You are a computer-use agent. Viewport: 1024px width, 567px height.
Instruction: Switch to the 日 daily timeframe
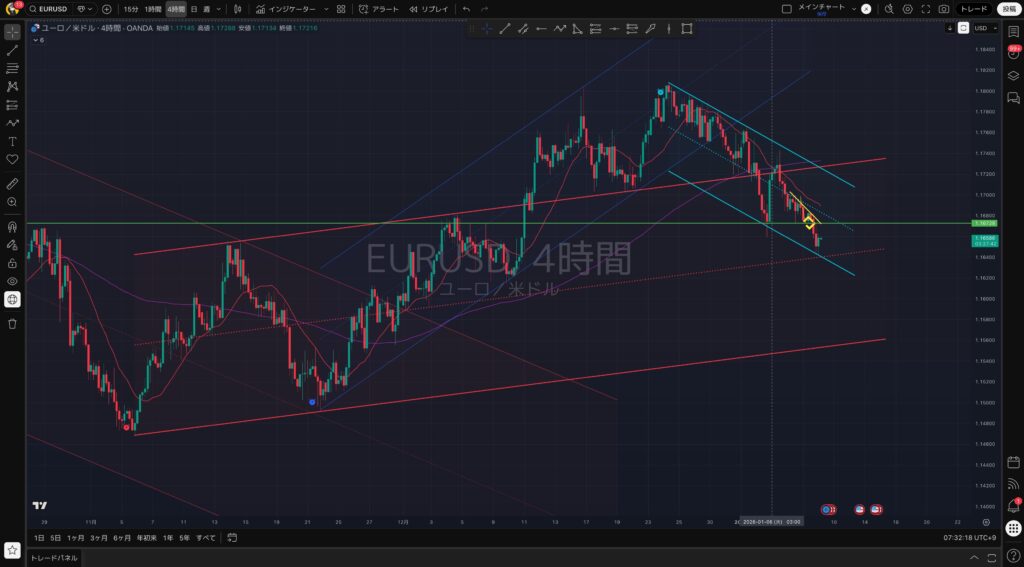(193, 9)
